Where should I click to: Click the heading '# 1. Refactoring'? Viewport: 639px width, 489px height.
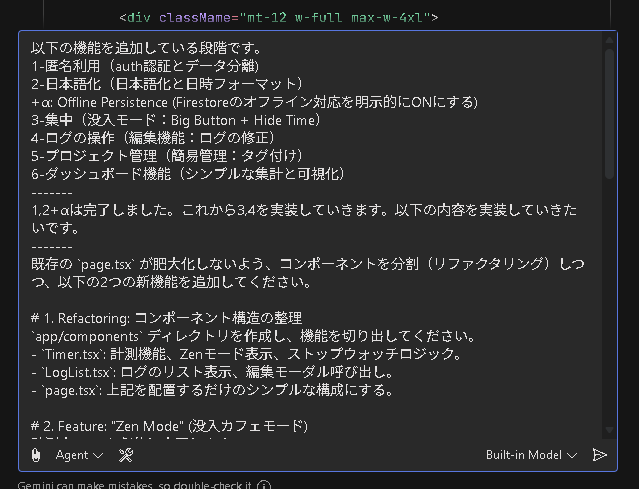[x=166, y=318]
